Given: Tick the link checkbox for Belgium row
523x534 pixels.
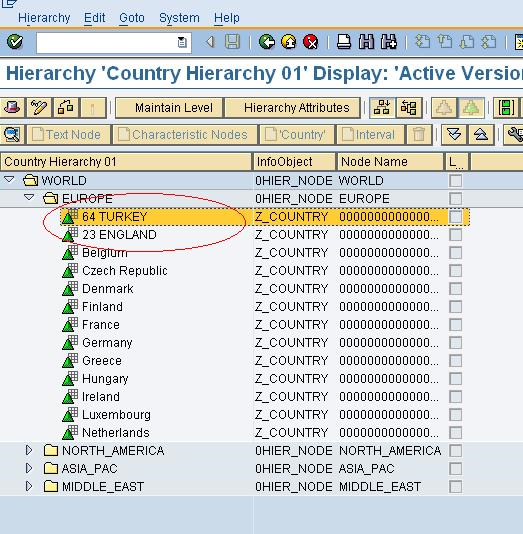Looking at the screenshot, I should [456, 253].
